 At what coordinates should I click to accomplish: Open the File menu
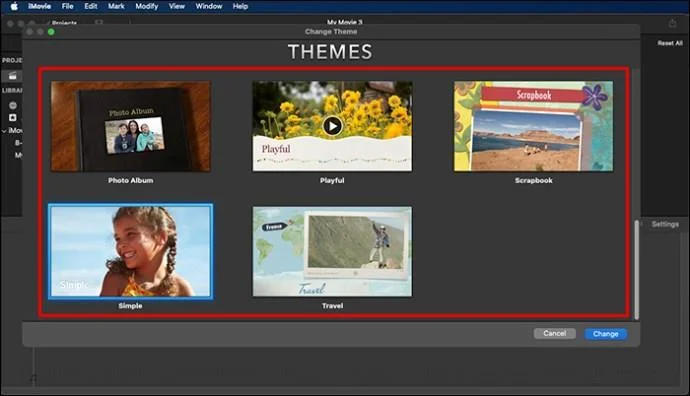[x=67, y=6]
